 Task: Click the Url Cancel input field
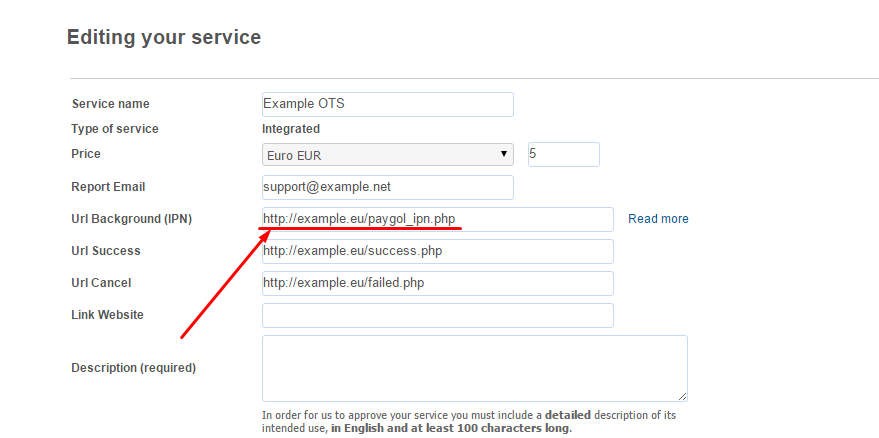(437, 283)
